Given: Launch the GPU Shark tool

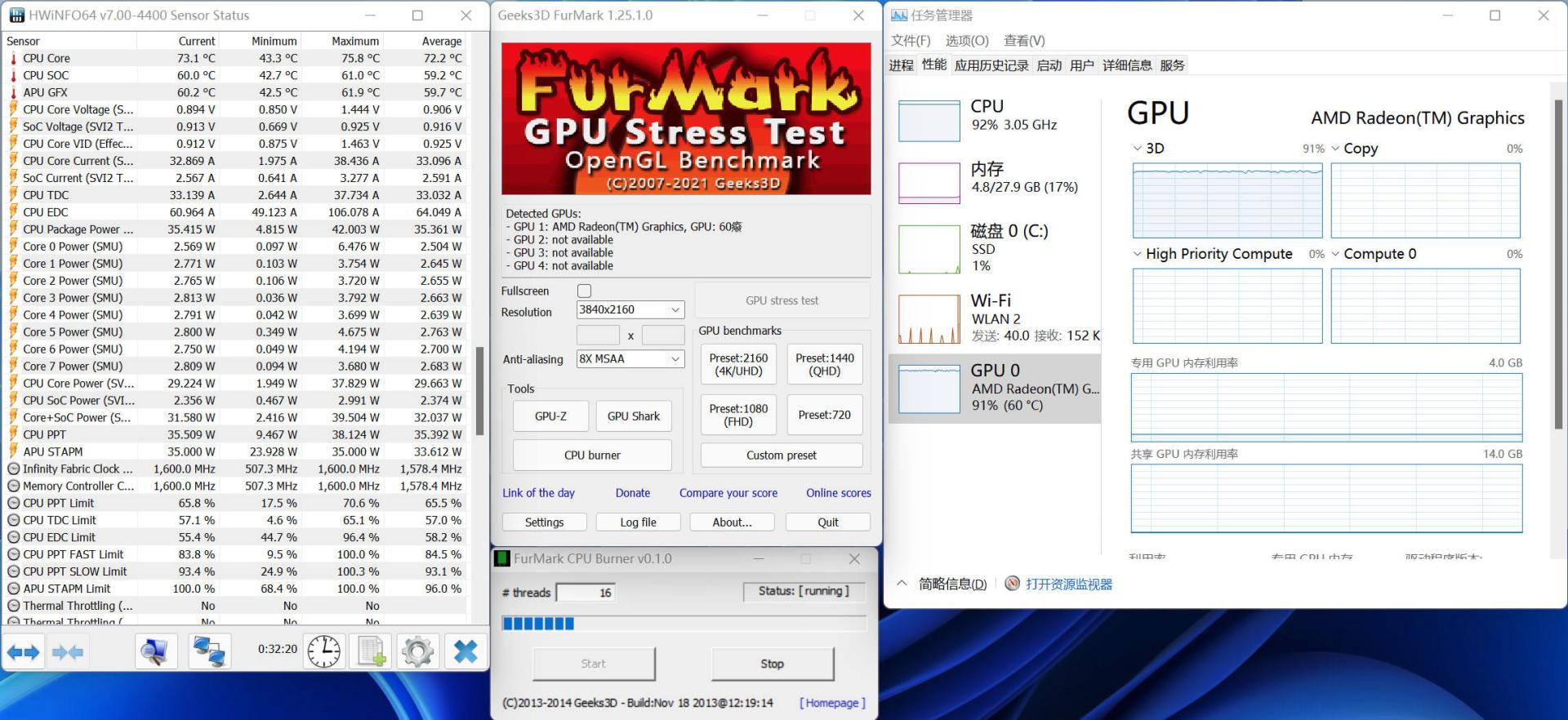Looking at the screenshot, I should (x=634, y=416).
